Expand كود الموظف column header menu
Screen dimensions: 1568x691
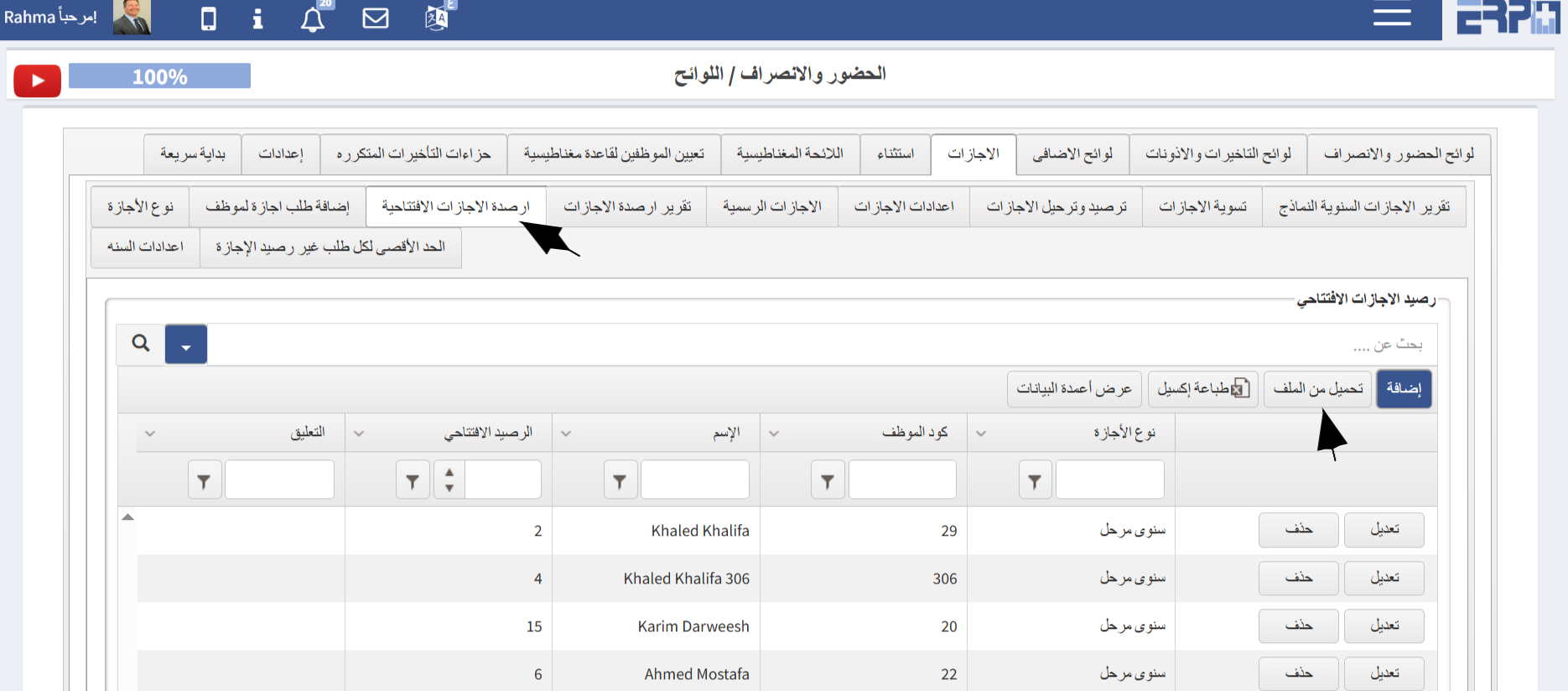tap(774, 434)
